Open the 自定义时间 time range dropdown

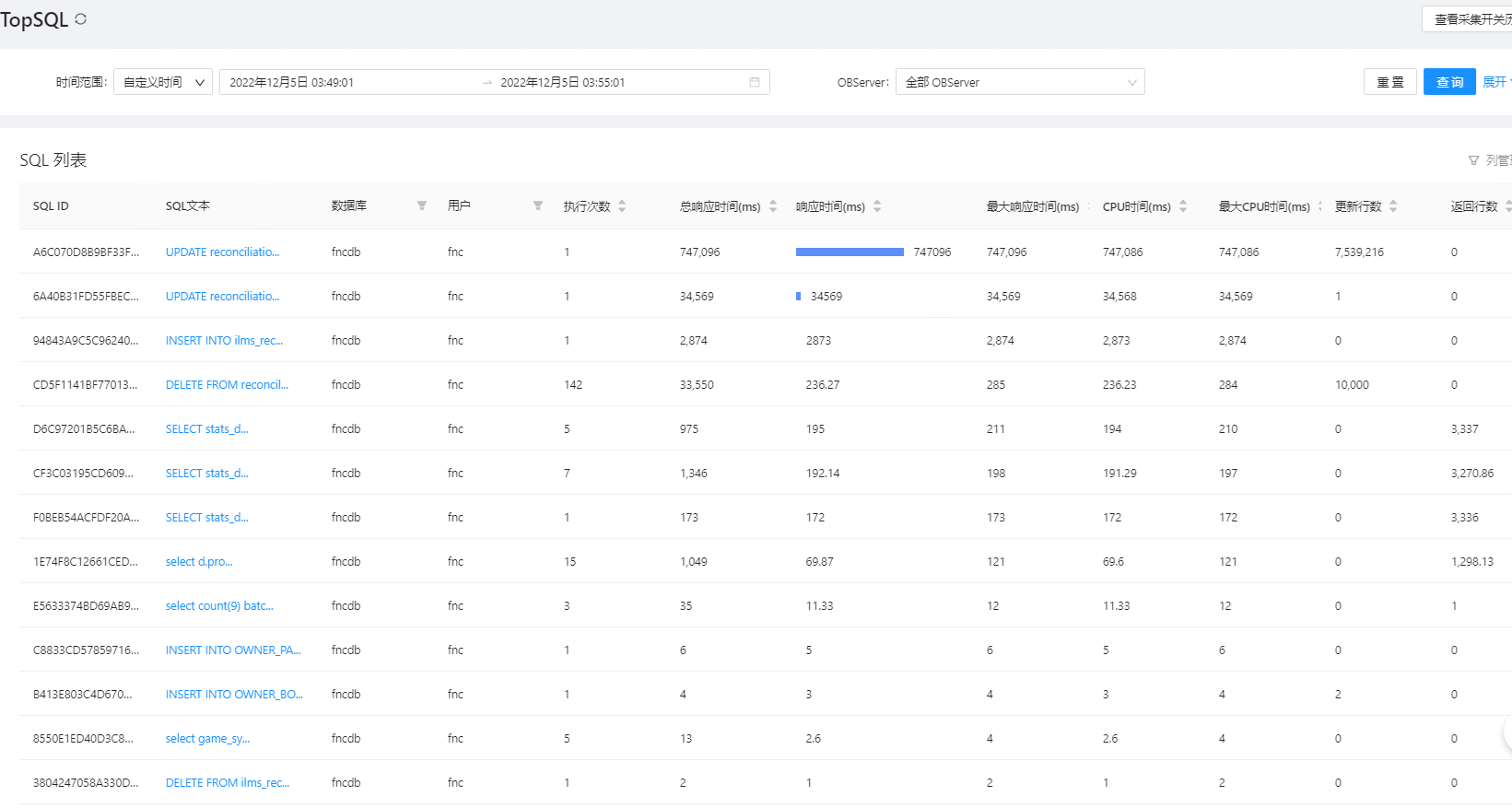163,82
